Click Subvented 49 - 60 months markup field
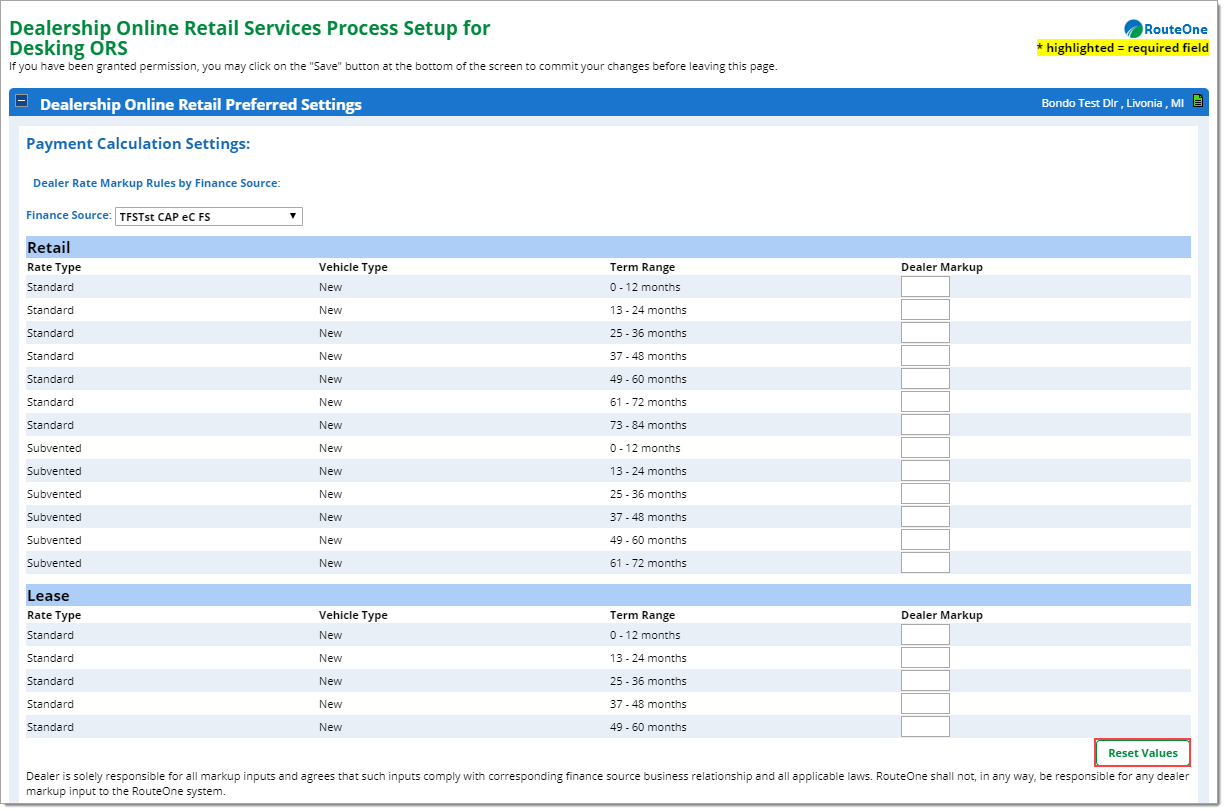The width and height of the screenshot is (1225, 811). click(925, 540)
